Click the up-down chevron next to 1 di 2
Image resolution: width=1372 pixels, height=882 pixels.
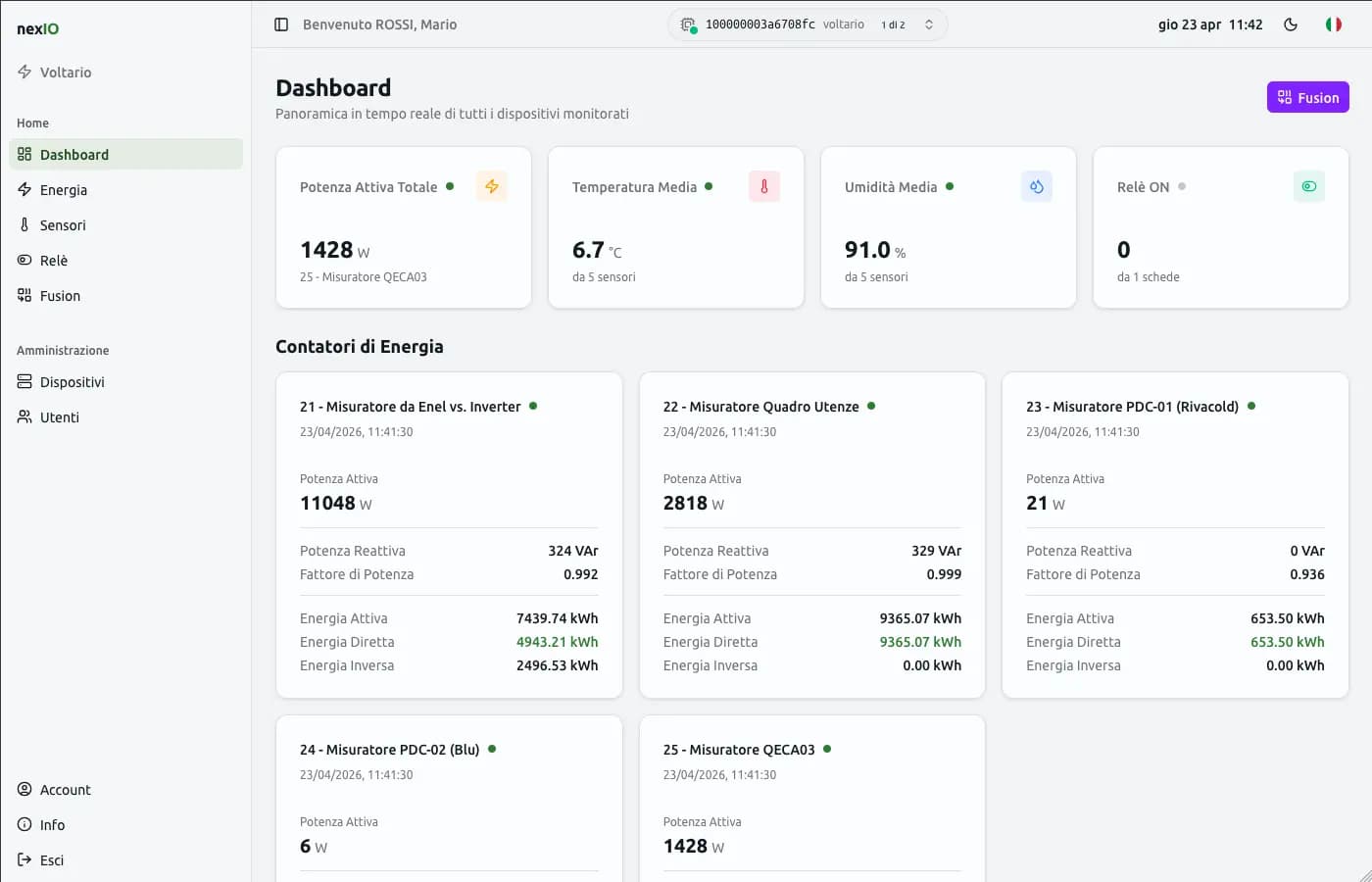(928, 24)
